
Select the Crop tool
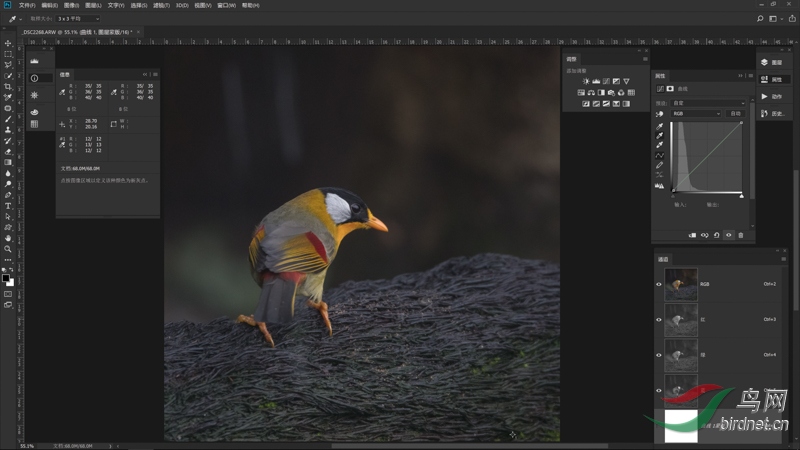(8, 87)
